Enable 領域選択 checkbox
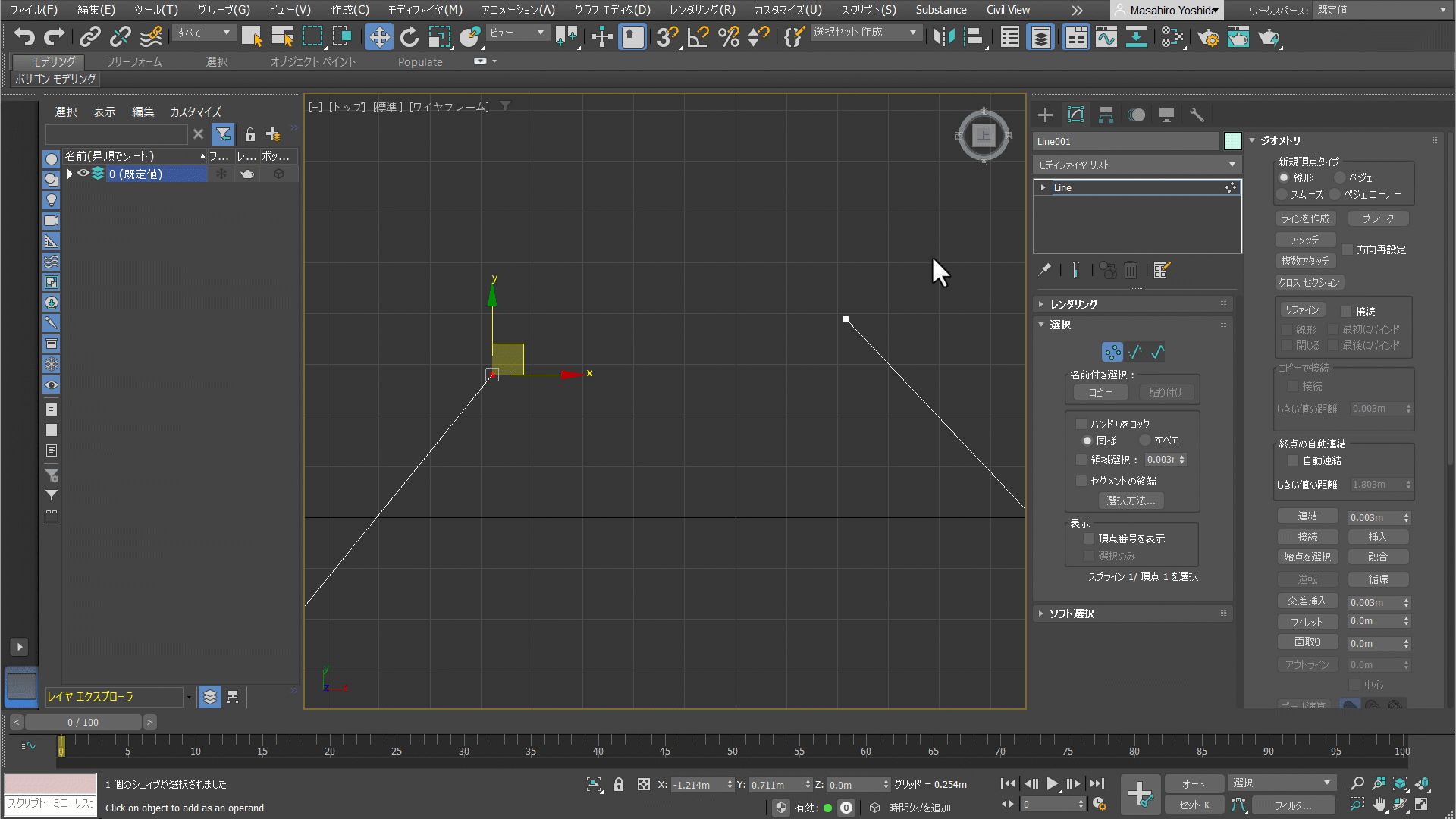Viewport: 1456px width, 819px height. [1081, 460]
